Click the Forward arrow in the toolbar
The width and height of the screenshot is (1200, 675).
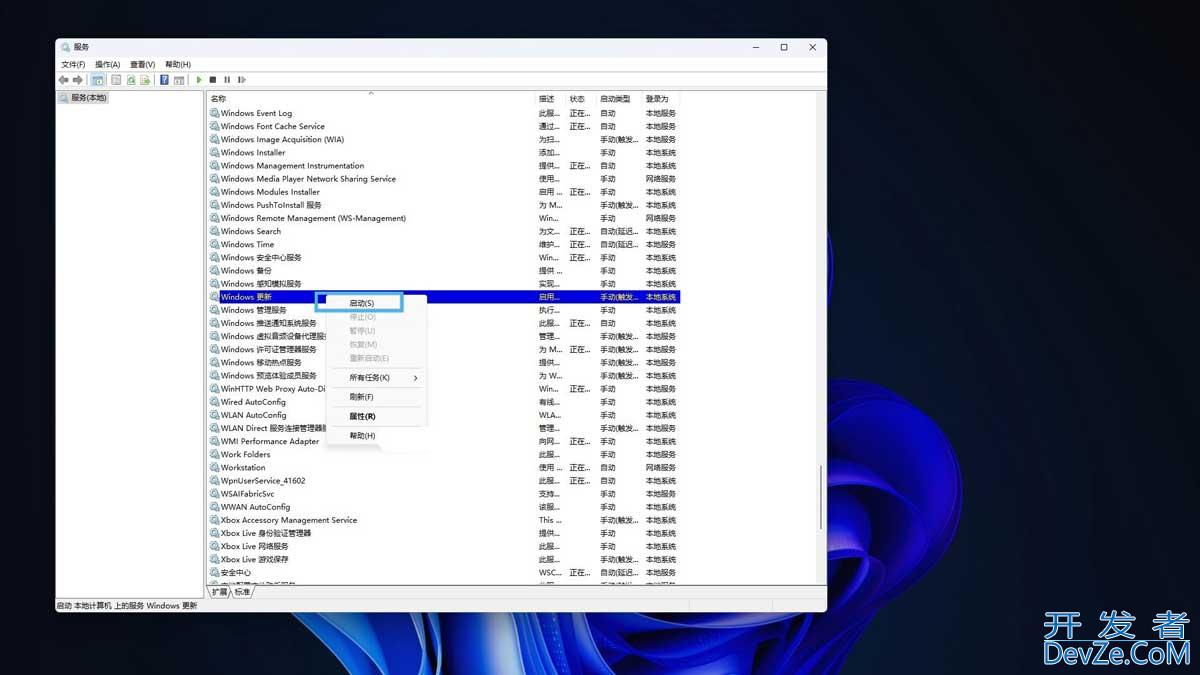pyautogui.click(x=77, y=80)
